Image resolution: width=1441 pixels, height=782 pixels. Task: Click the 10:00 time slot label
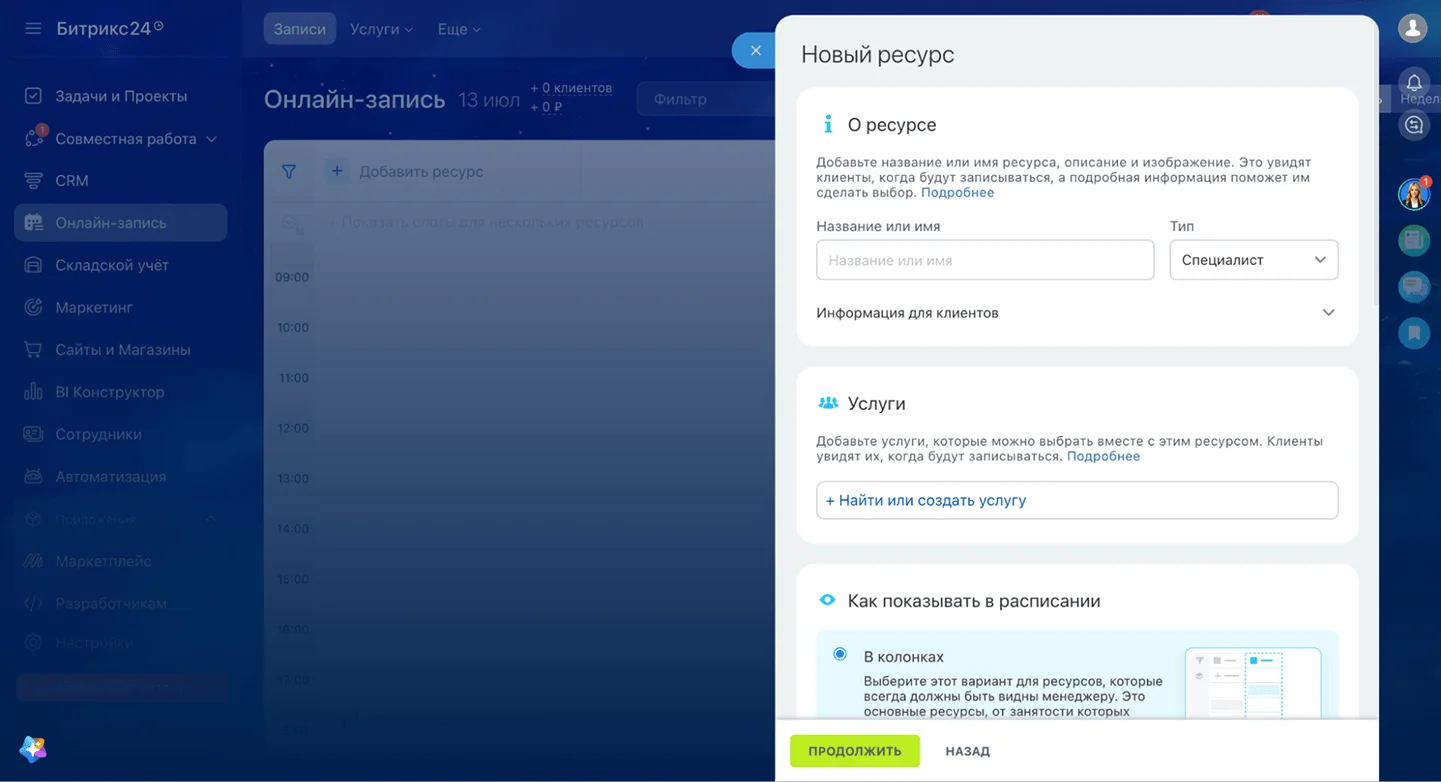[292, 328]
